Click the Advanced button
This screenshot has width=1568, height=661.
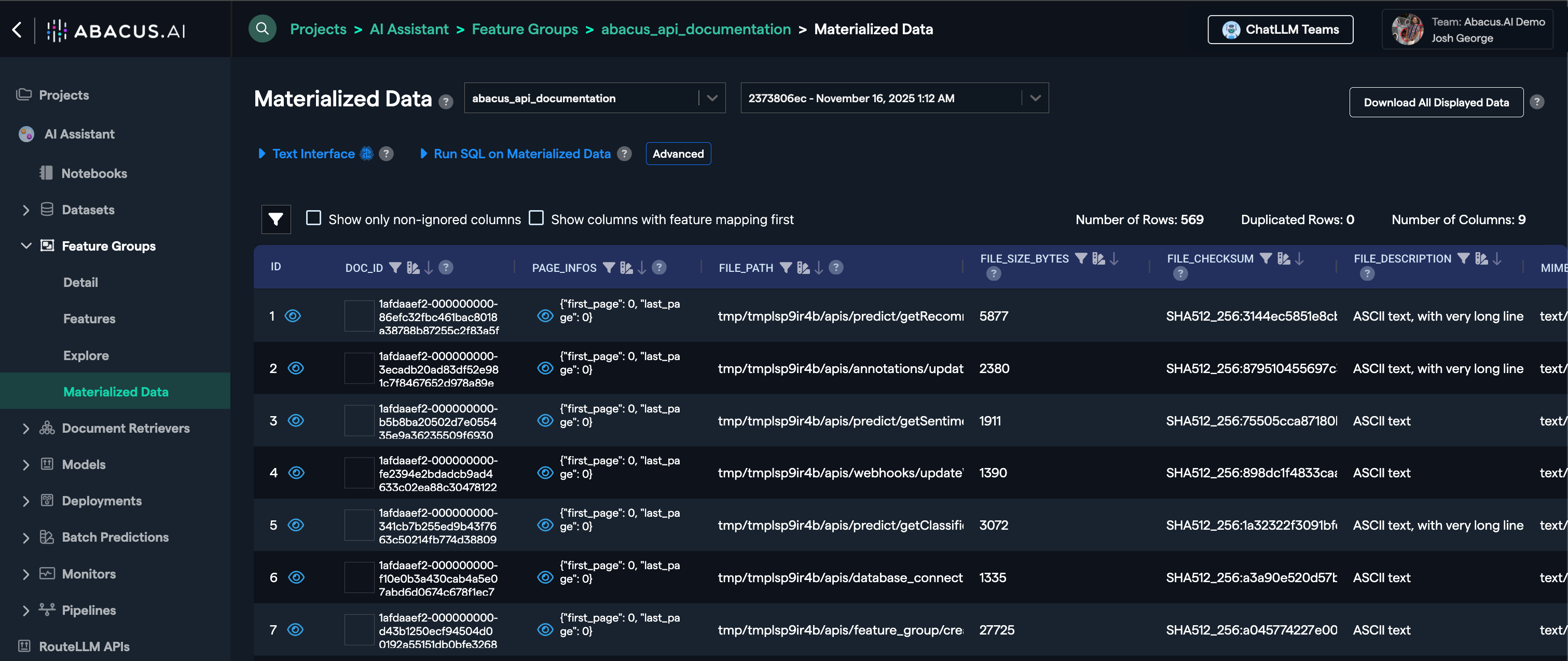678,154
